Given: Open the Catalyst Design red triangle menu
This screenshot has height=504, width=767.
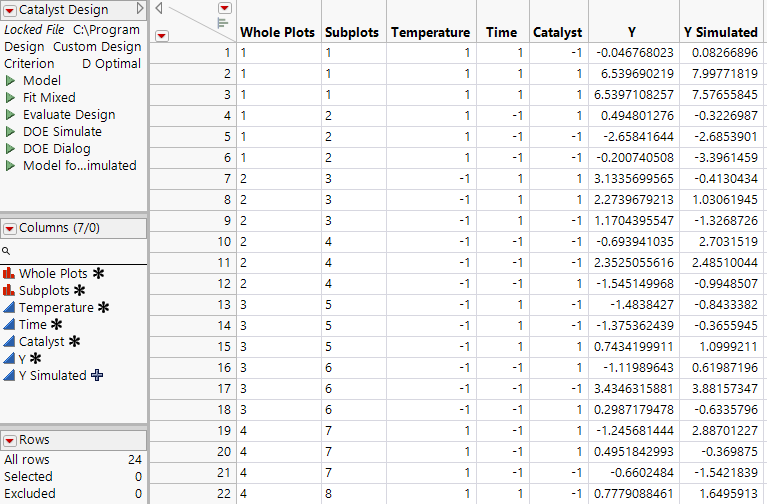Looking at the screenshot, I should pyautogui.click(x=10, y=10).
